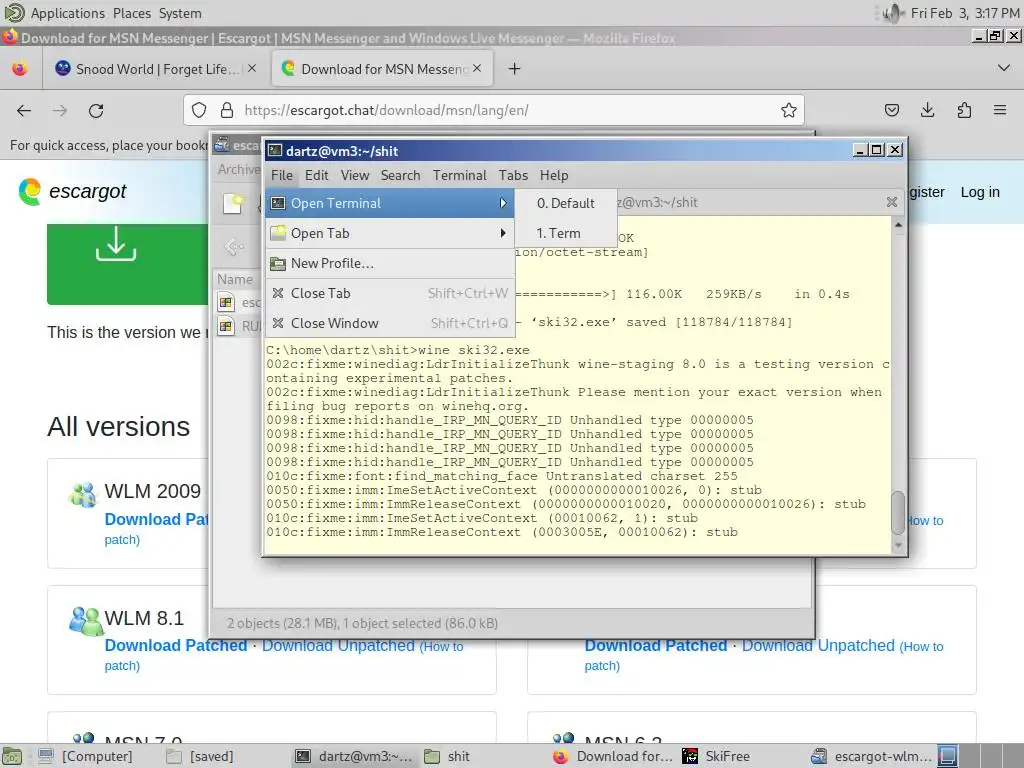1024x768 pixels.
Task: Open the Pocket save icon in Firefox
Action: pyautogui.click(x=892, y=110)
